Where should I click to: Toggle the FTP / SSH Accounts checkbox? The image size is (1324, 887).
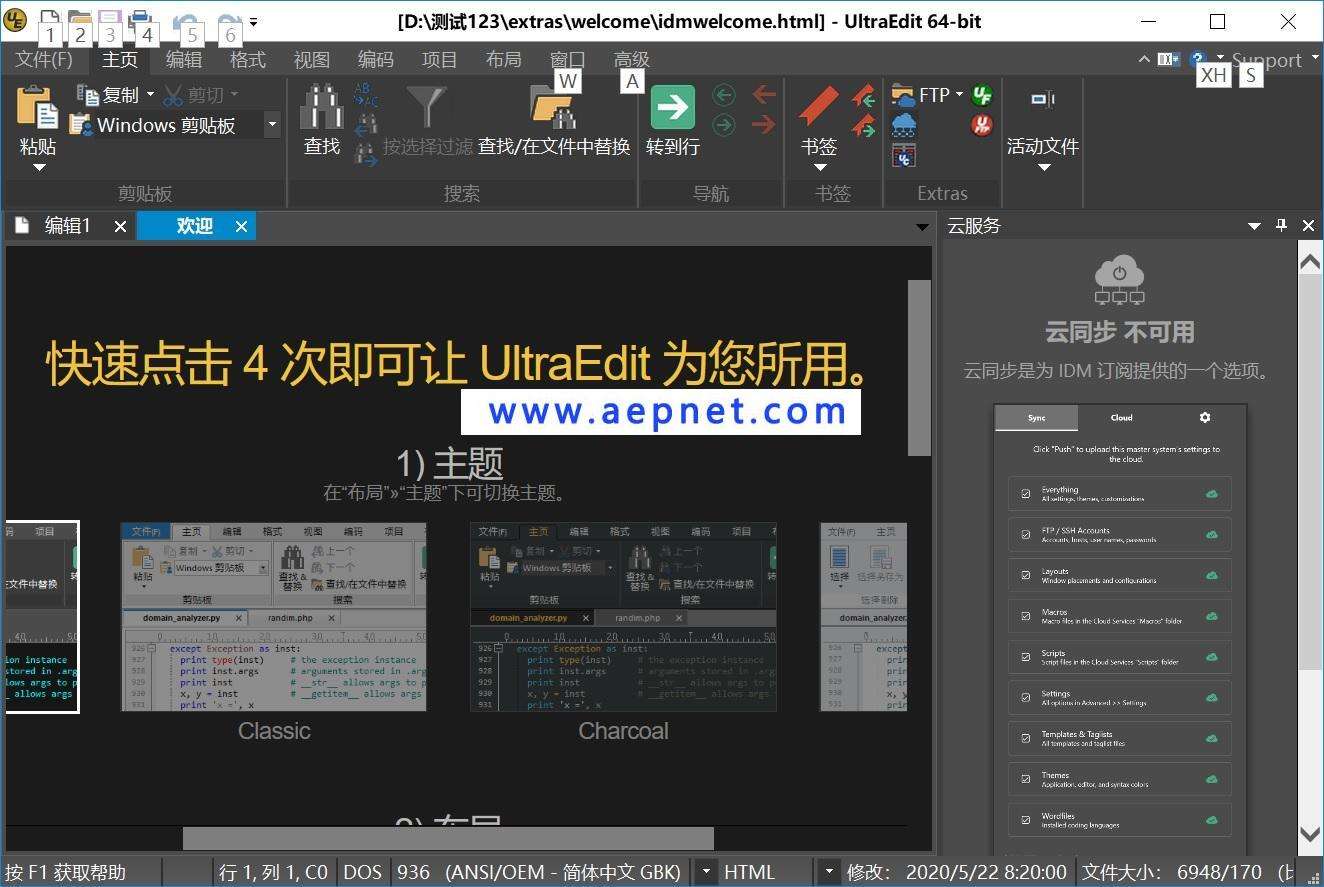[x=1026, y=535]
